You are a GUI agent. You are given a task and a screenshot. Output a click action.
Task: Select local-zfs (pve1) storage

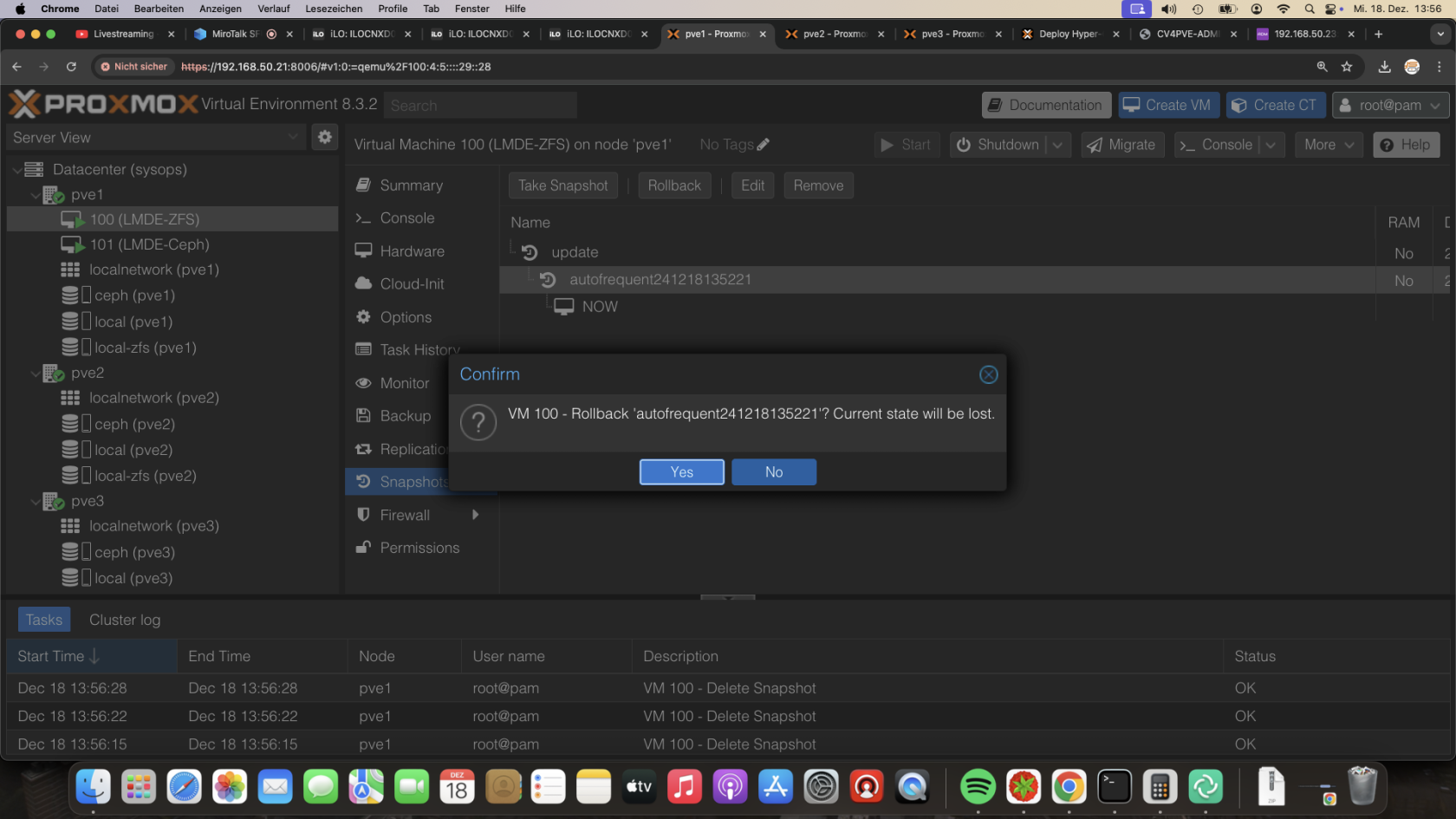point(172,348)
